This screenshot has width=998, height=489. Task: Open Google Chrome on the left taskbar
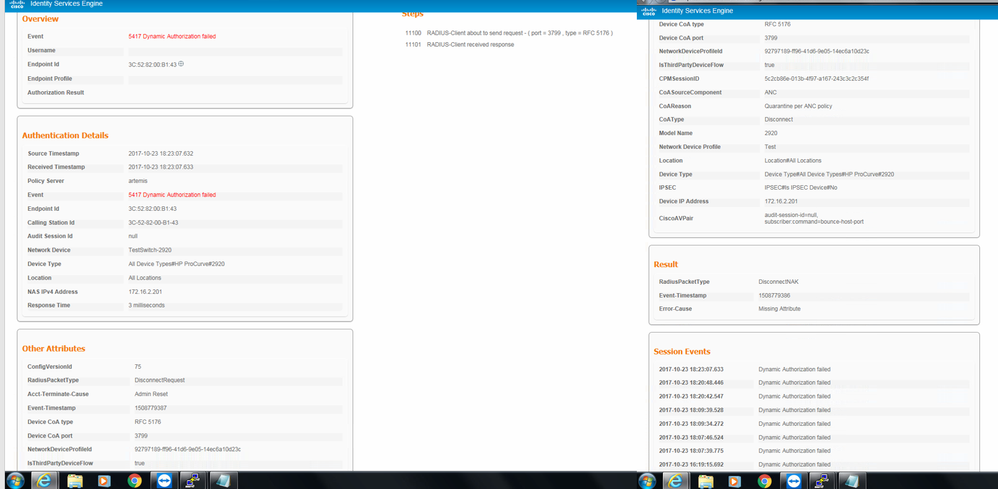pyautogui.click(x=134, y=481)
